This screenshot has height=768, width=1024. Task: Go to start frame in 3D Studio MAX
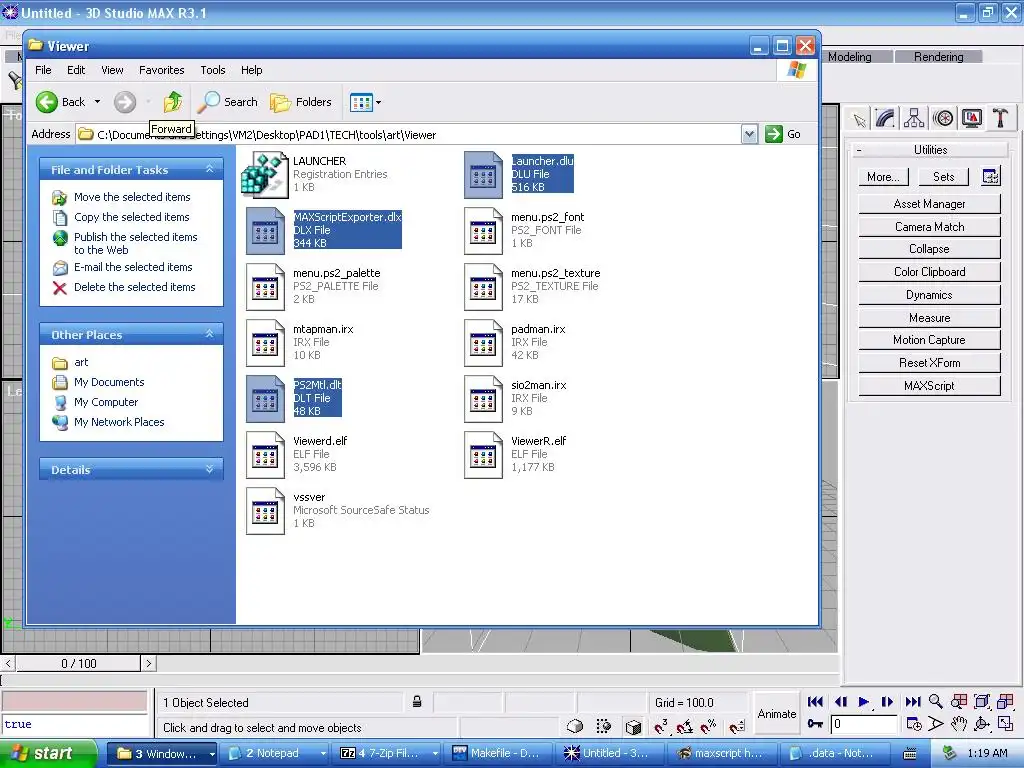coord(815,702)
